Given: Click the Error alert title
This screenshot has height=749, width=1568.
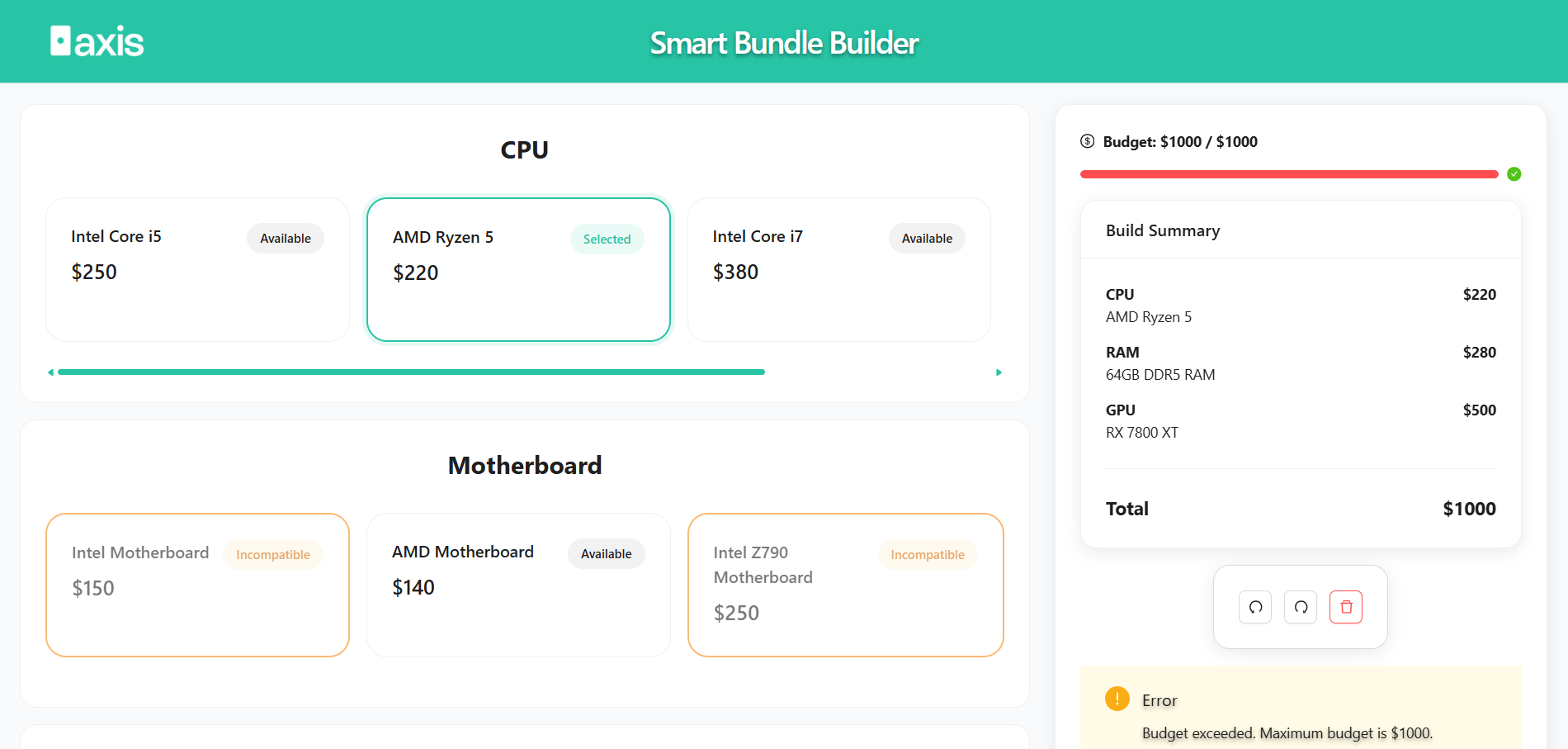Looking at the screenshot, I should click(1159, 700).
